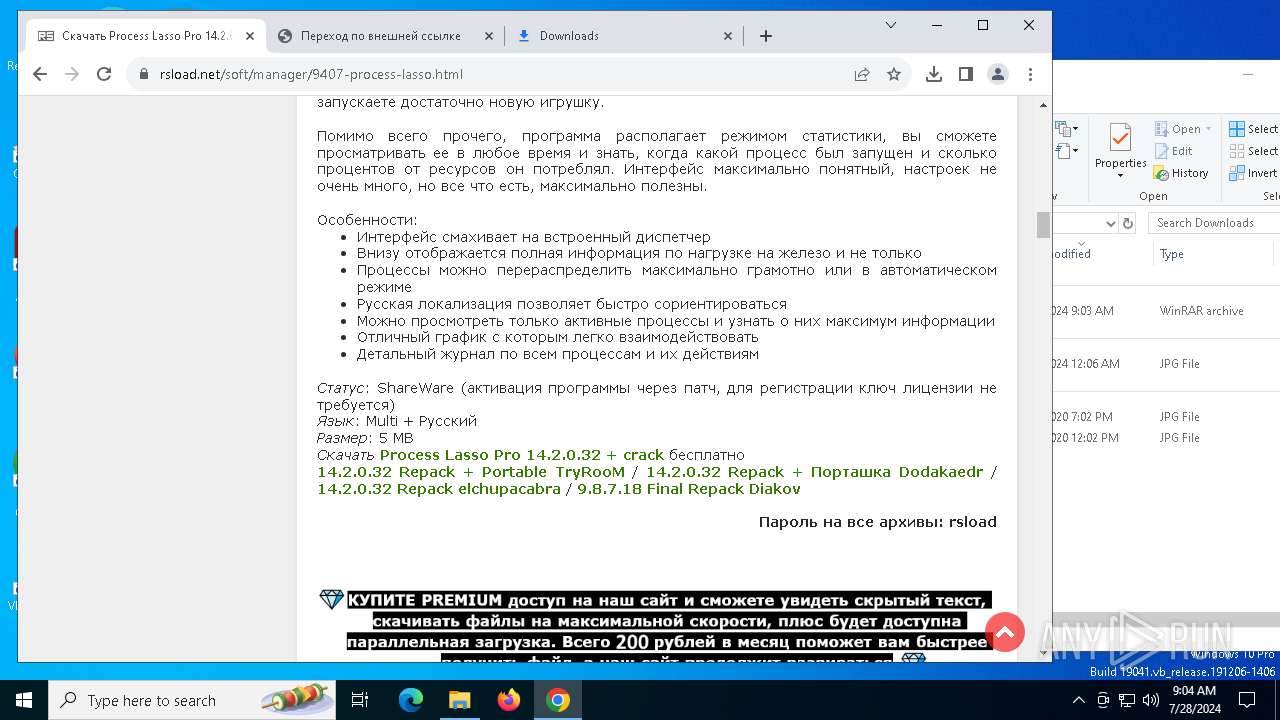The height and width of the screenshot is (720, 1280).
Task: Click Properties in Explorer ribbon
Action: pos(1121,150)
